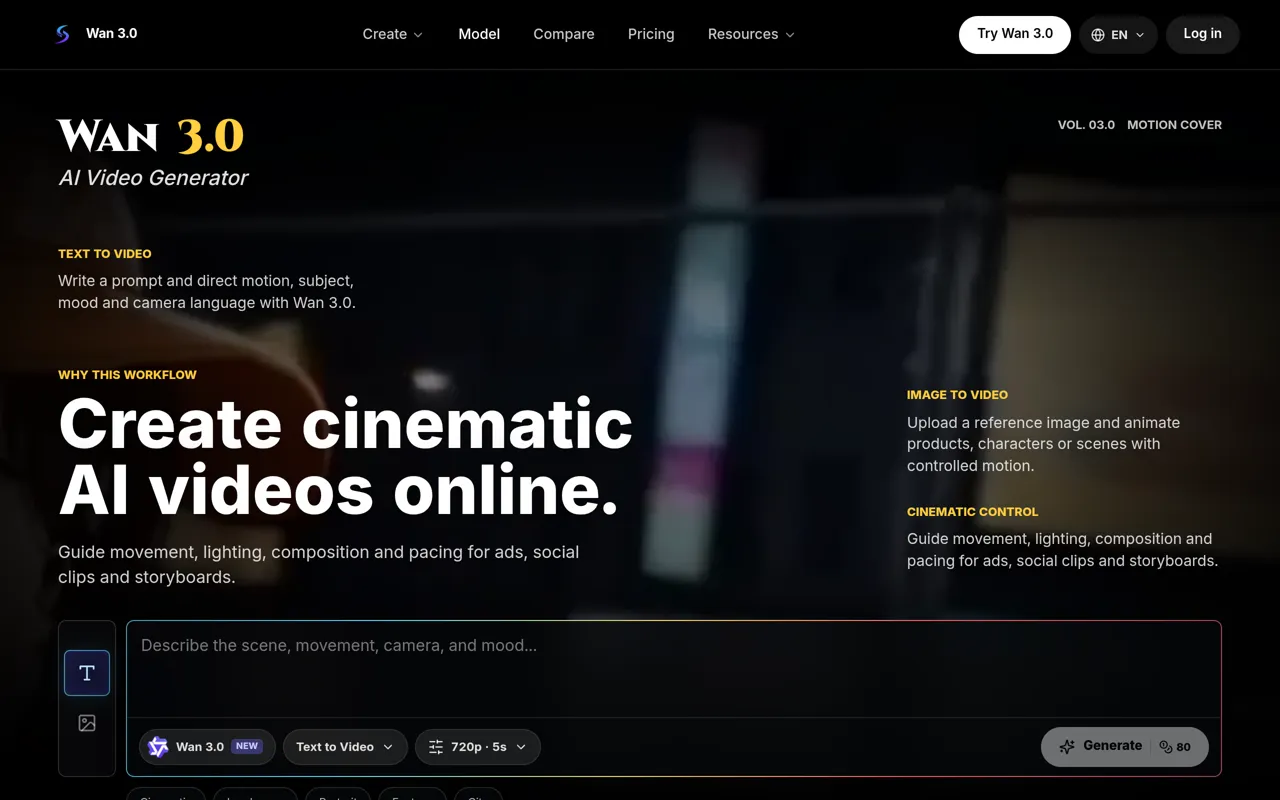Viewport: 1280px width, 800px height.
Task: Open the Text to Video dropdown
Action: click(345, 747)
